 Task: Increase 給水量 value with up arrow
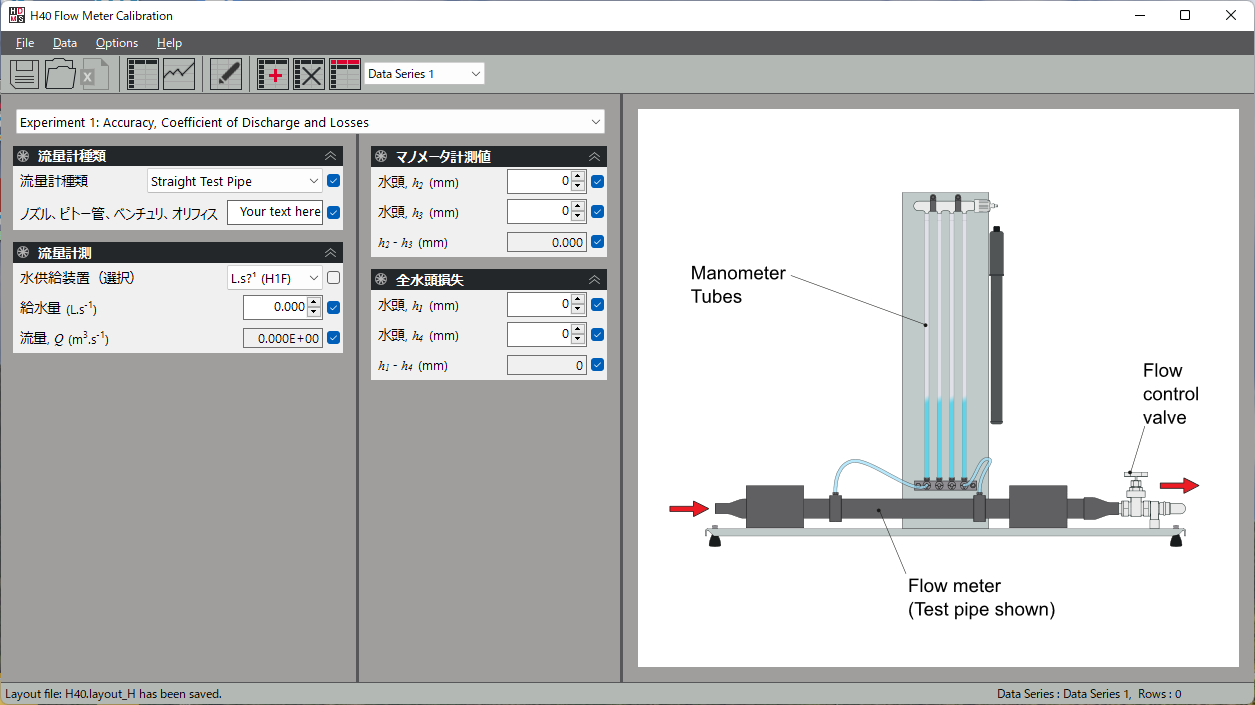[x=314, y=302]
